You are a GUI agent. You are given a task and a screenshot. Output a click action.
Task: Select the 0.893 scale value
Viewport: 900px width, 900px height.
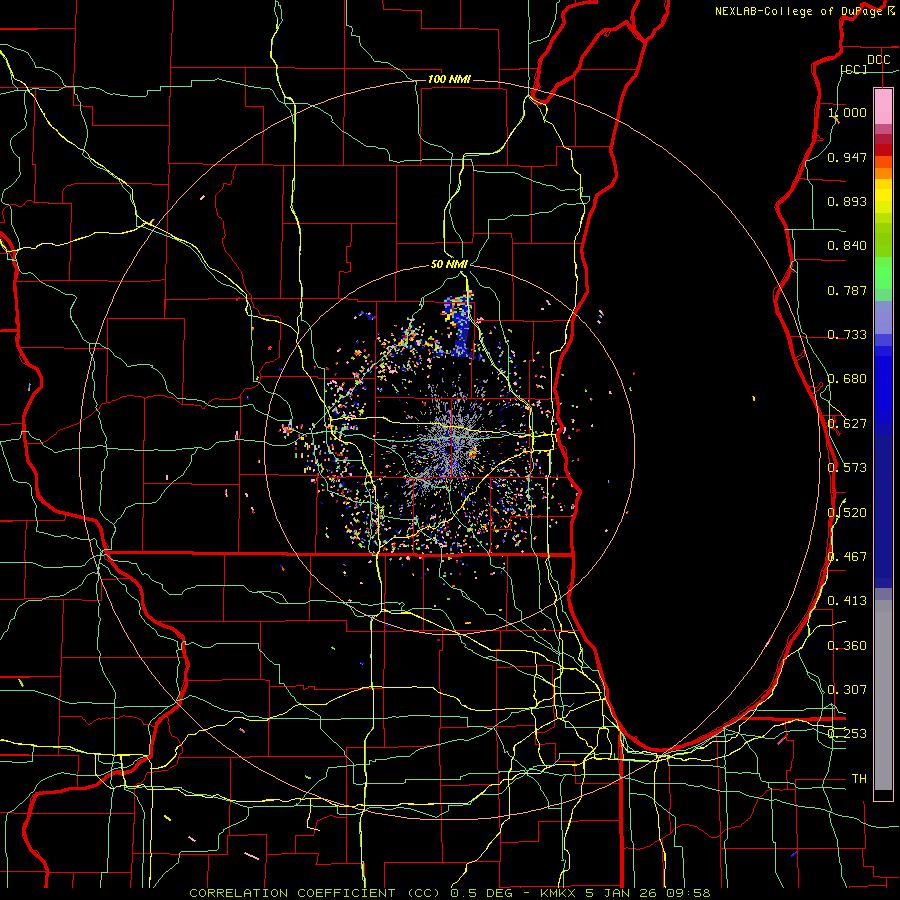[x=847, y=201]
